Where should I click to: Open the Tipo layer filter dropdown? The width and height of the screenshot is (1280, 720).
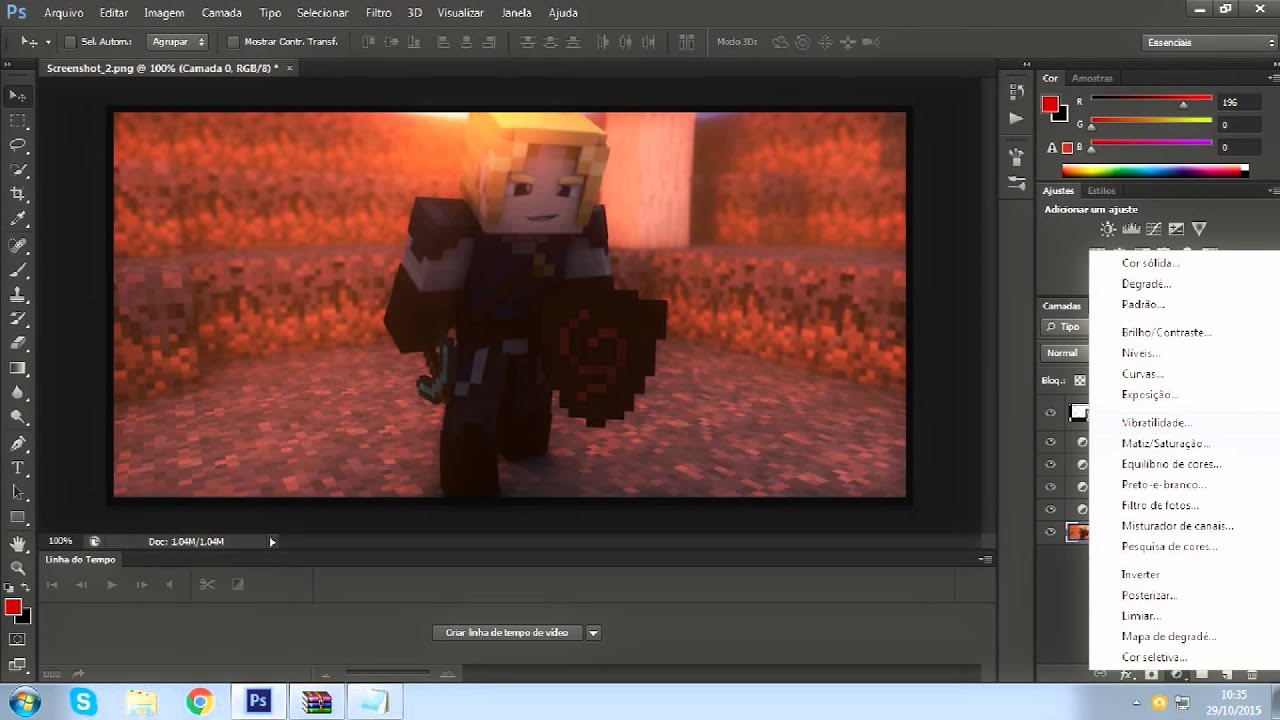pos(1065,327)
